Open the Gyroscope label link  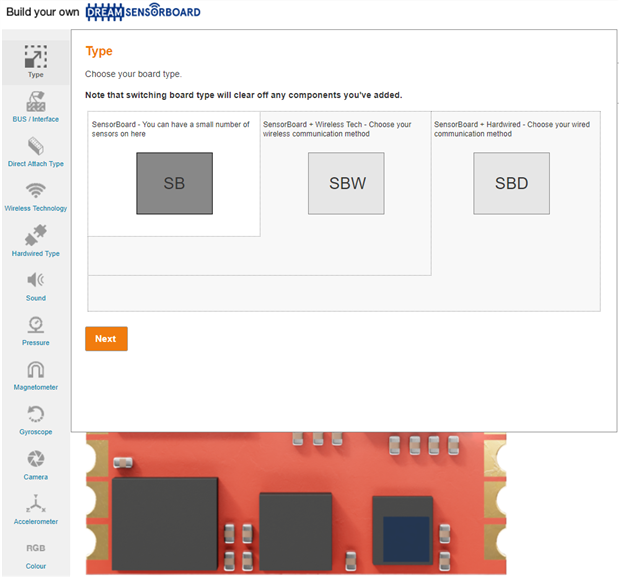pos(36,432)
